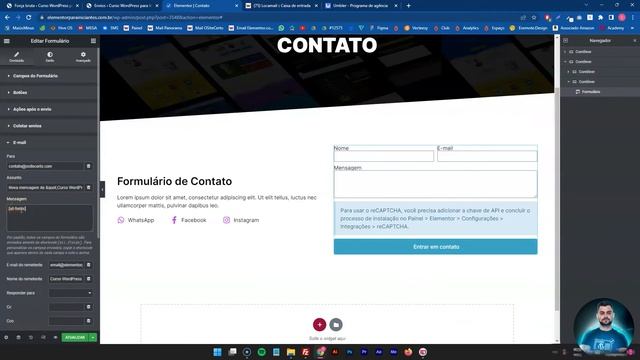640x360 pixels.
Task: Click the green Atualizar button
Action: 75,338
